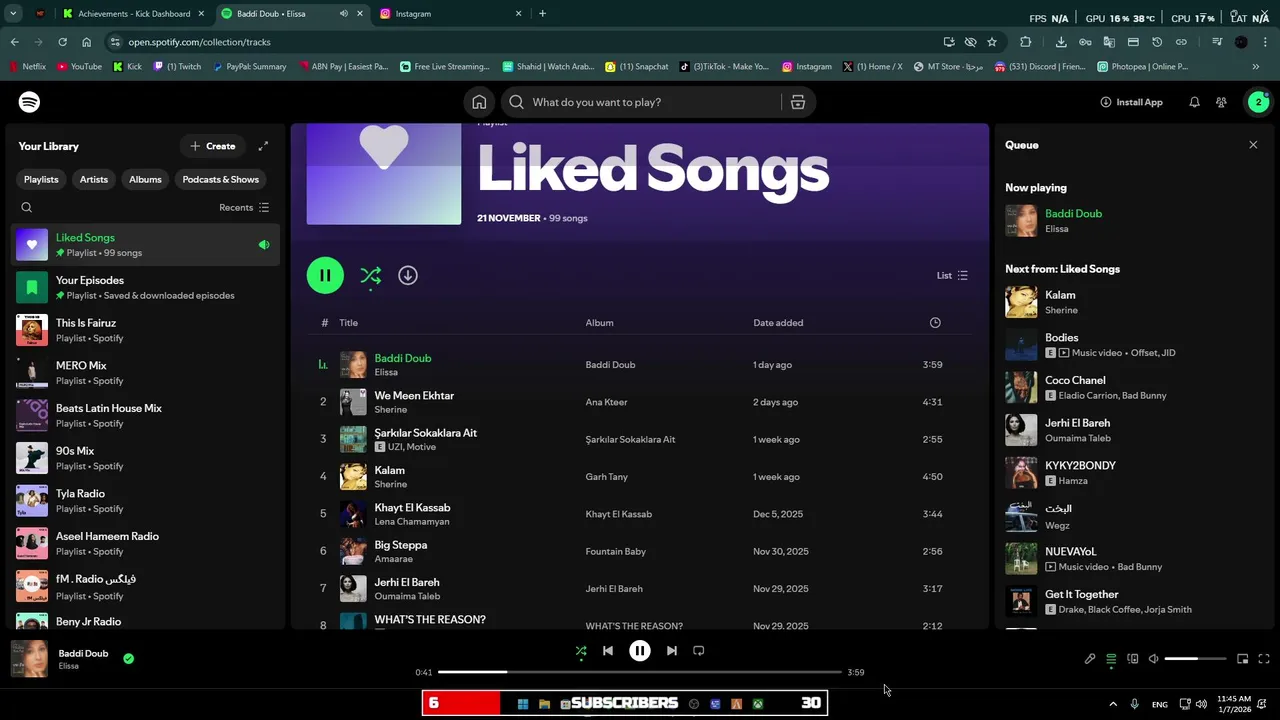Viewport: 1280px width, 720px height.
Task: Sort tracks by the Date added column
Action: [778, 323]
